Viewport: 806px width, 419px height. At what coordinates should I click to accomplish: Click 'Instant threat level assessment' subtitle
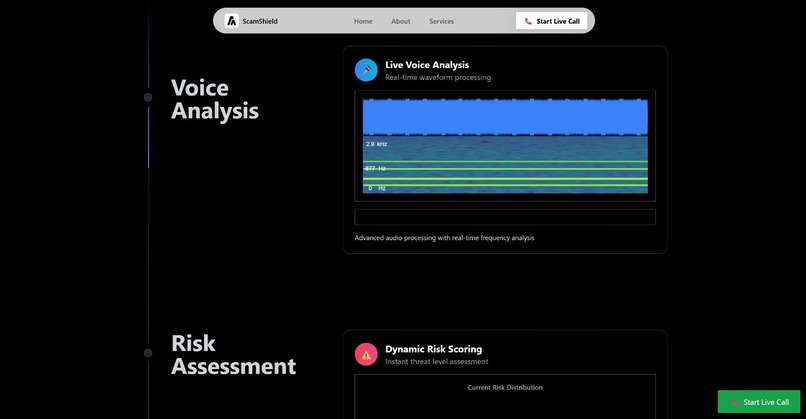click(436, 361)
